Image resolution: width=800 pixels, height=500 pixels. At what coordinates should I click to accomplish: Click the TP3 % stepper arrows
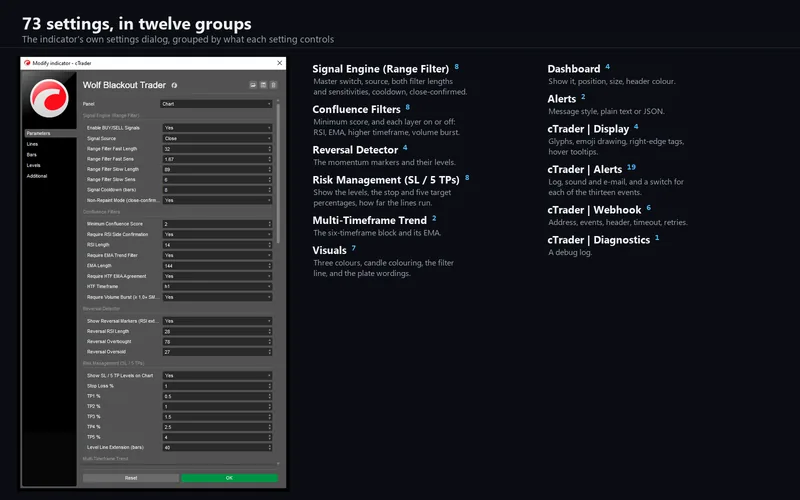coord(269,416)
